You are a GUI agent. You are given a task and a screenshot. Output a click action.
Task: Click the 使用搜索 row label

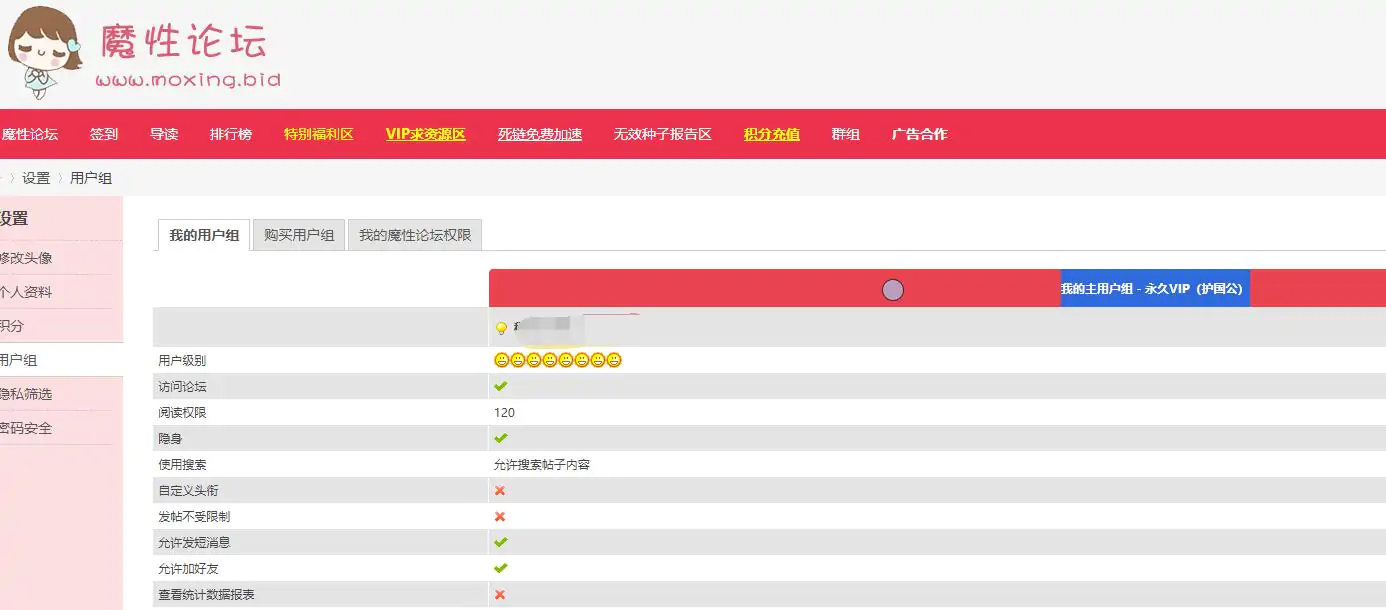pos(182,464)
